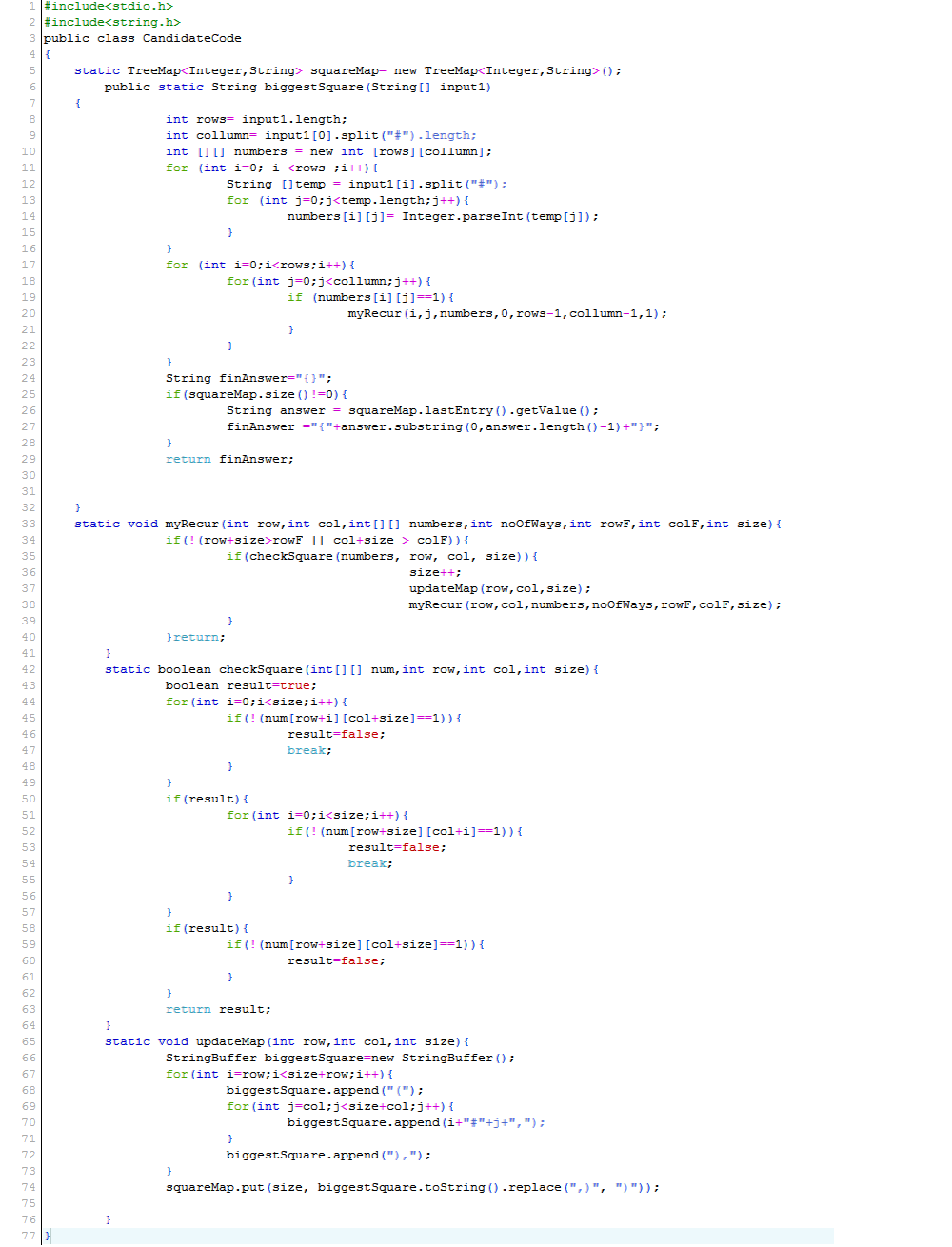Click the 'return result;' statement
The image size is (952, 1247).
(x=218, y=1009)
